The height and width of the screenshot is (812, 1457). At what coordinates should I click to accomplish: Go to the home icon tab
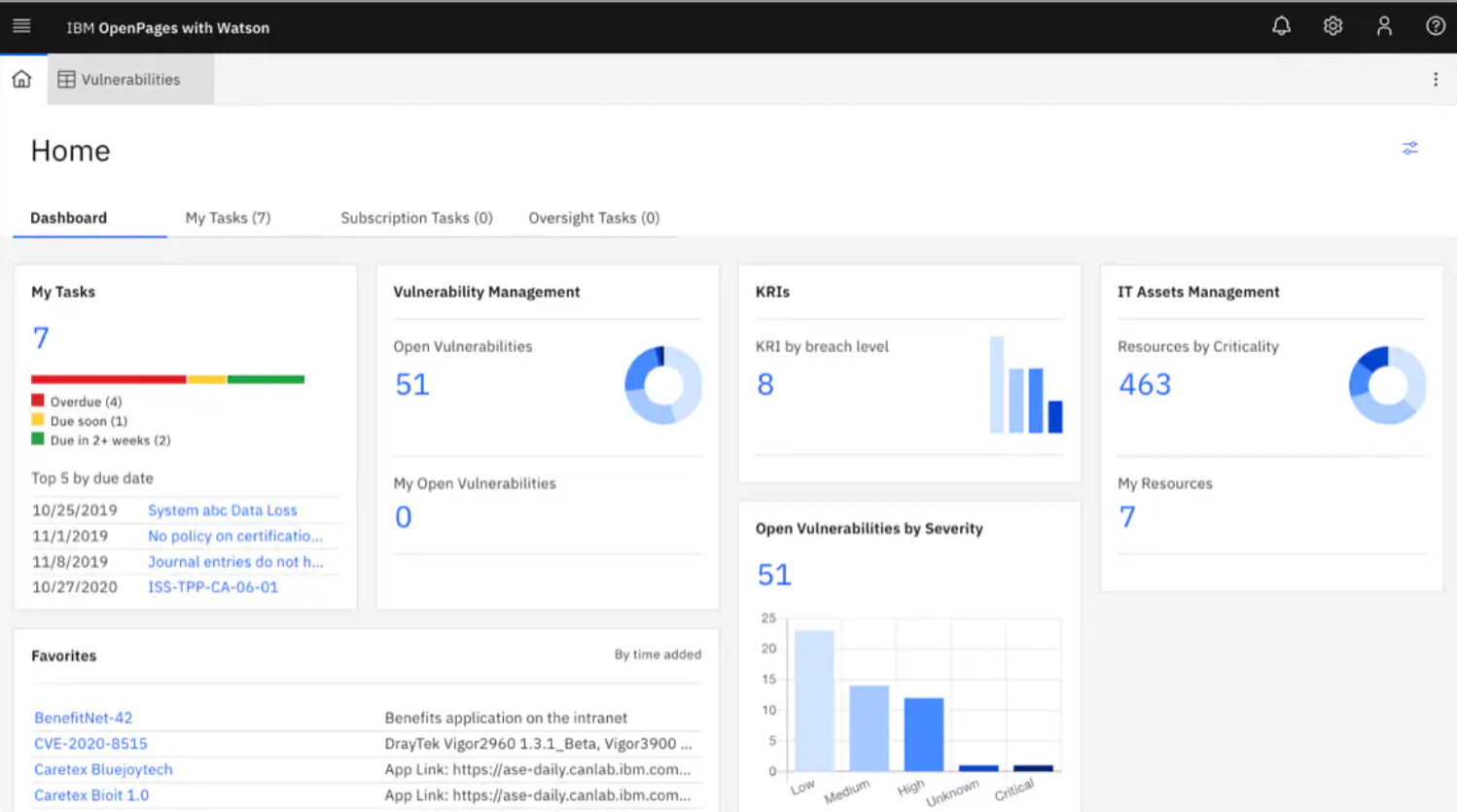coord(21,80)
